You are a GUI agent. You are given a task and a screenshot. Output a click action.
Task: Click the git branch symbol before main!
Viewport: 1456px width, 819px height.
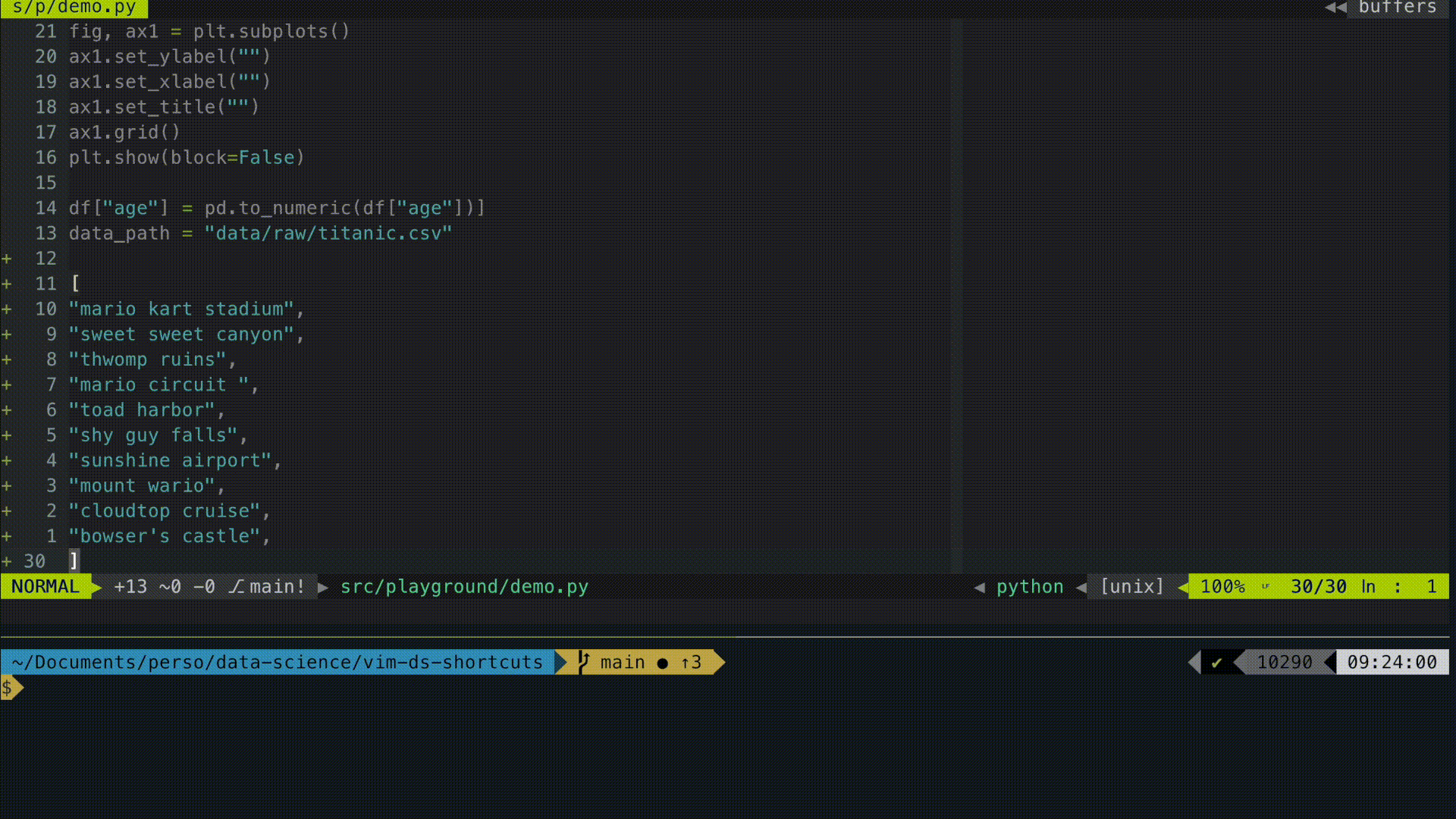tap(237, 587)
